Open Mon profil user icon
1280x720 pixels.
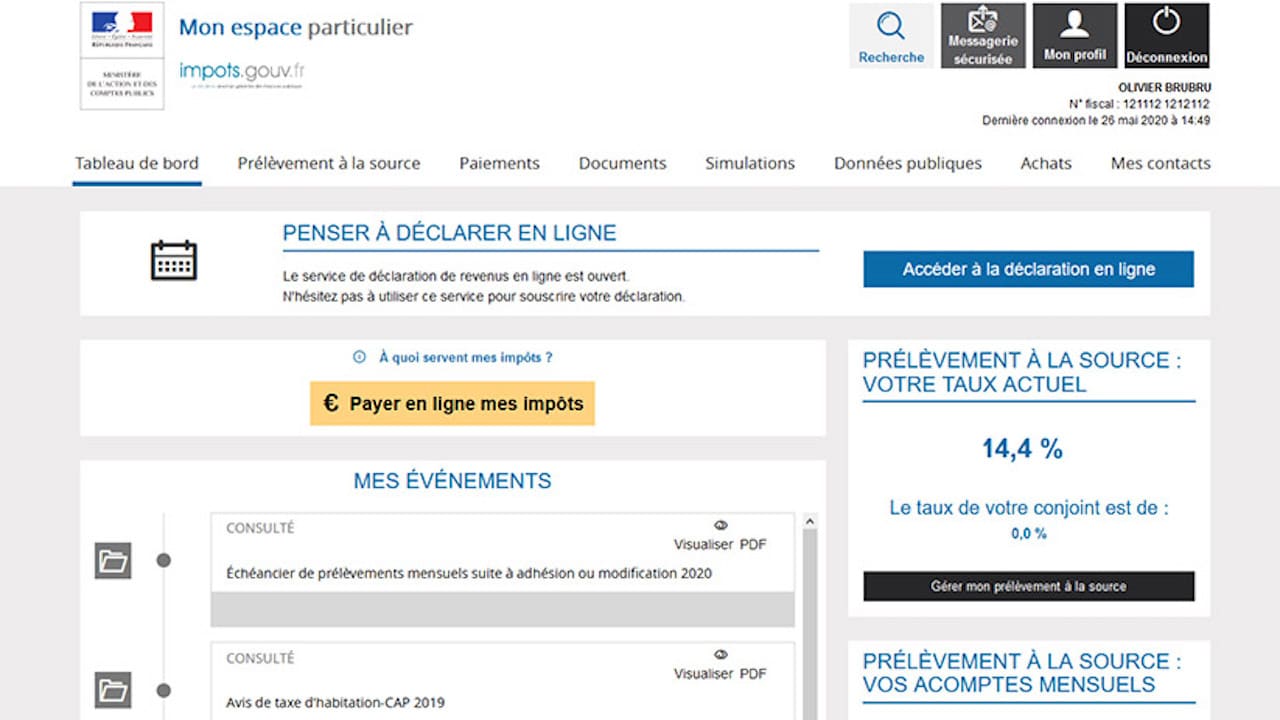click(1074, 25)
